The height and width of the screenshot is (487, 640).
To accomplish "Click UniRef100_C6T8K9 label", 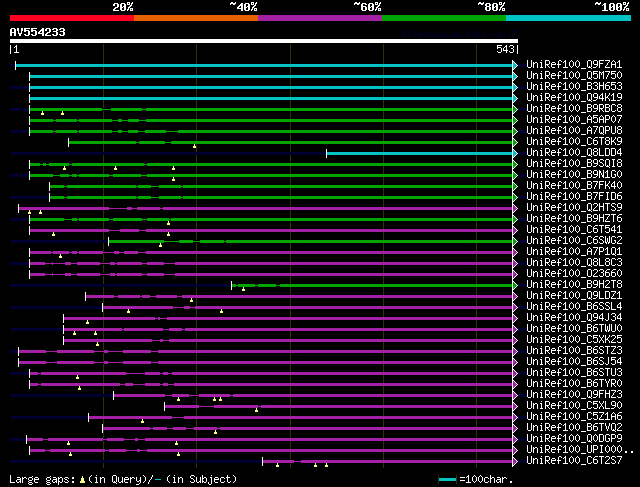I will click(x=574, y=142).
